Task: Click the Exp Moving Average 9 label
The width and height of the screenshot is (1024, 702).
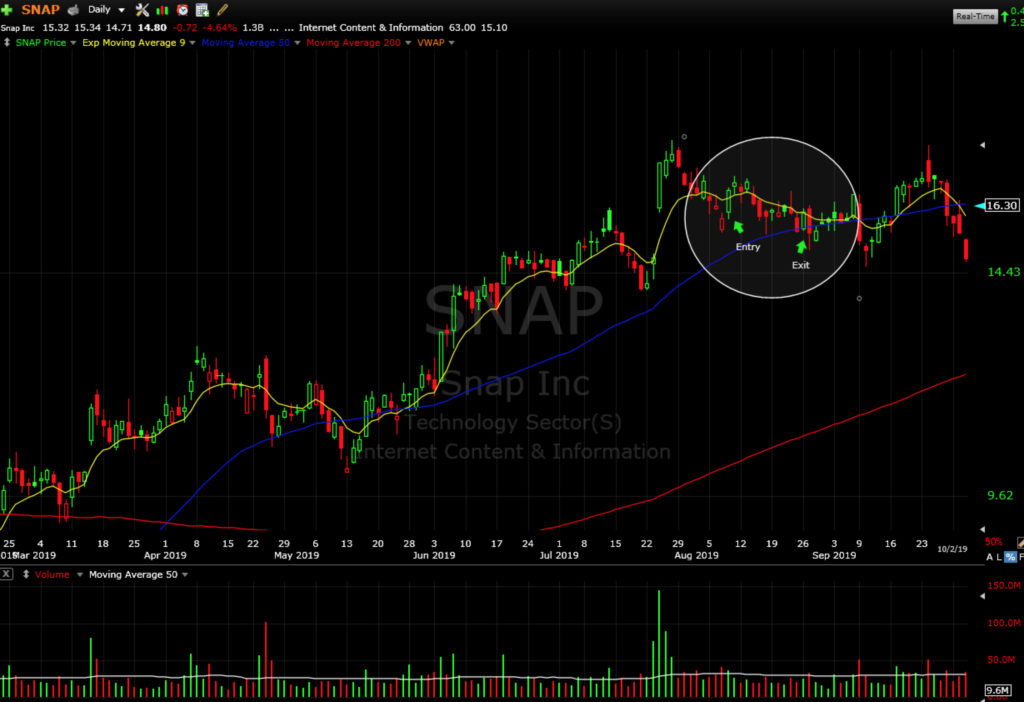Action: pos(134,42)
